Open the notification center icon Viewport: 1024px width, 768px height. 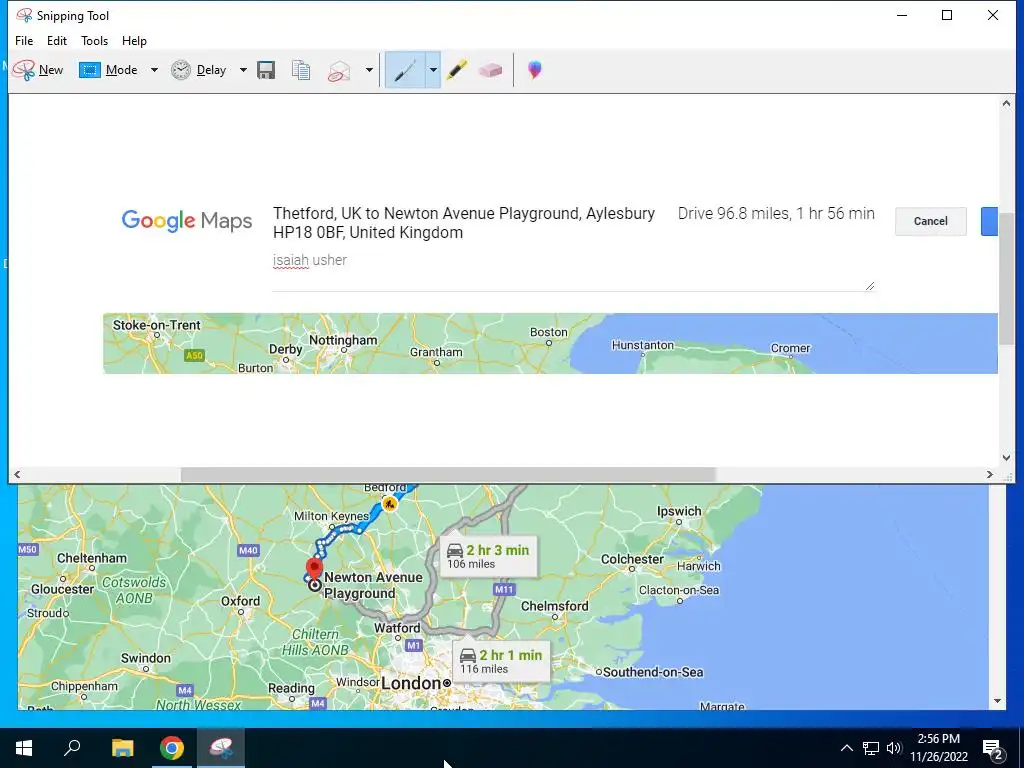993,748
